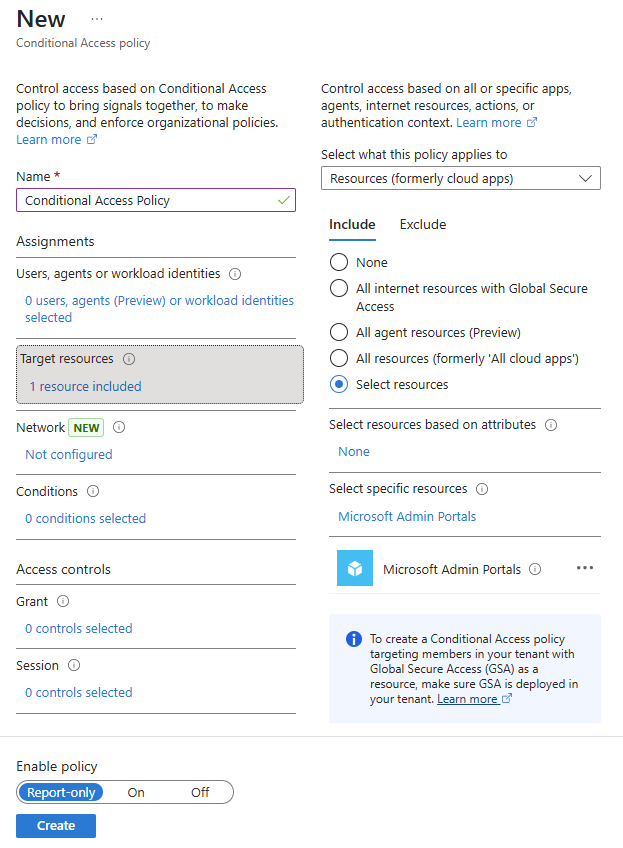Click the Microsoft Admin Portals app icon

tap(355, 568)
